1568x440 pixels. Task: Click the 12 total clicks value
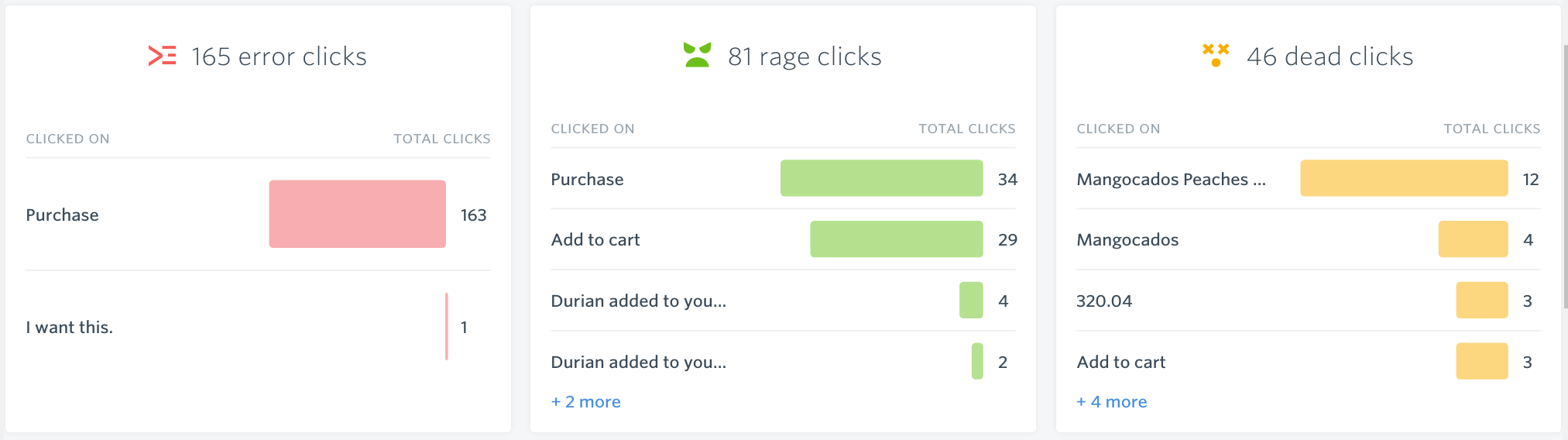point(1530,180)
